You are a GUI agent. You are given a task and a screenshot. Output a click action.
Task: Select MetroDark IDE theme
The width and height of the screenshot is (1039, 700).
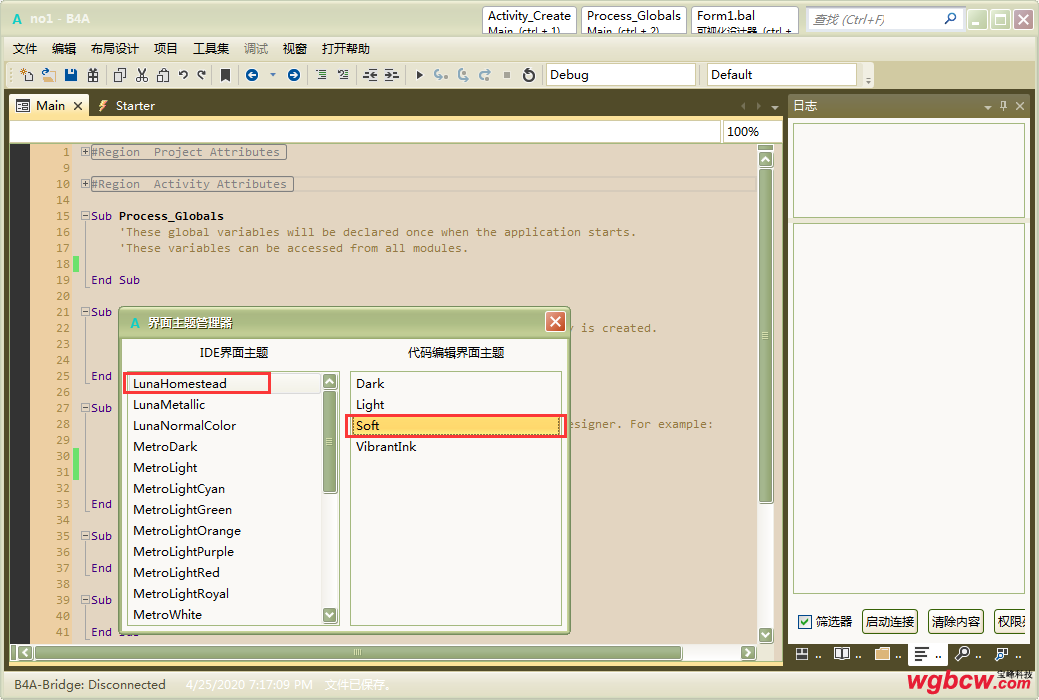tap(223, 447)
